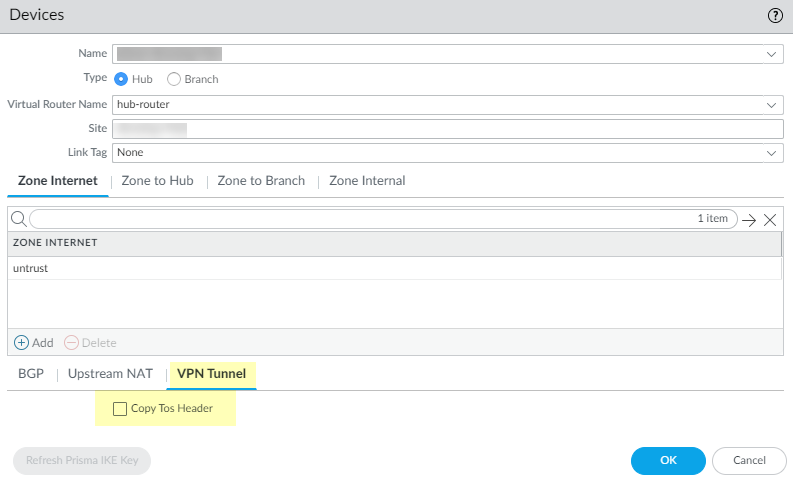This screenshot has width=793, height=487.
Task: Open the Virtual Router Name dropdown
Action: point(771,104)
